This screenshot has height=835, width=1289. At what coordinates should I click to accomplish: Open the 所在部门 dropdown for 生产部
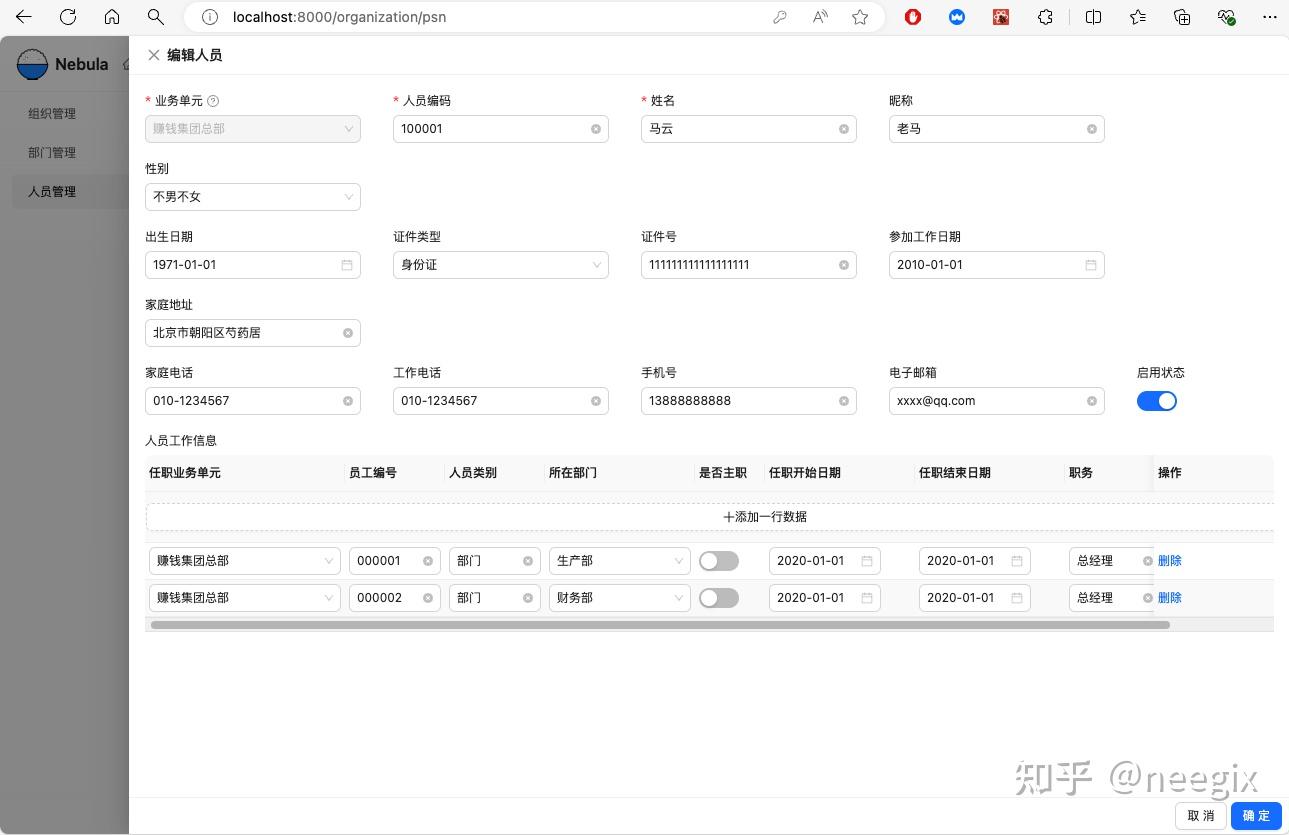coord(618,560)
